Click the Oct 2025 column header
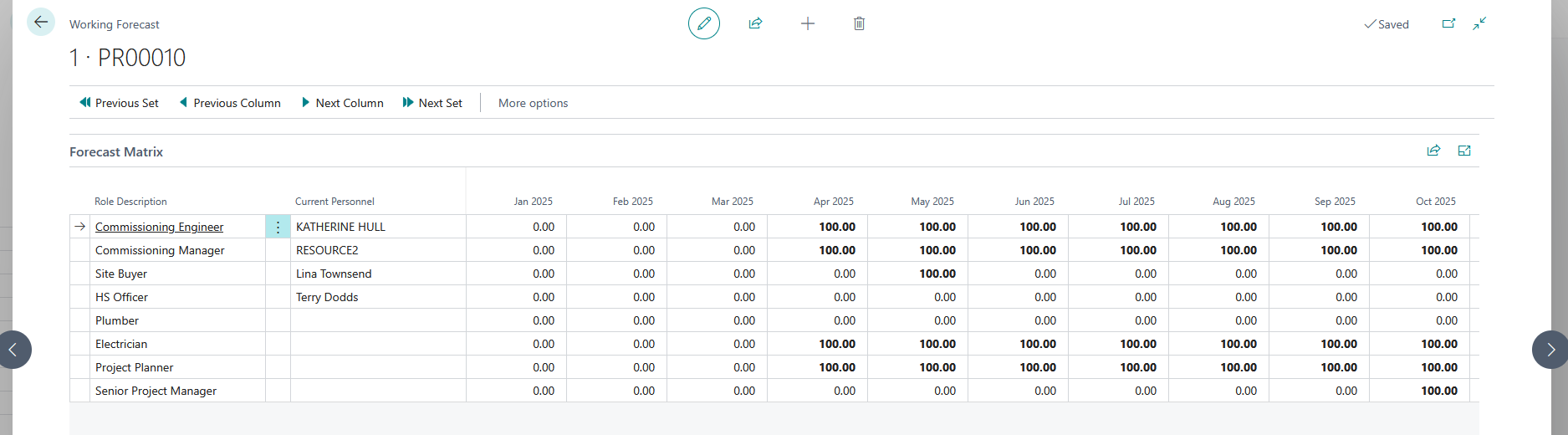Viewport: 1568px width, 435px height. pos(1436,202)
